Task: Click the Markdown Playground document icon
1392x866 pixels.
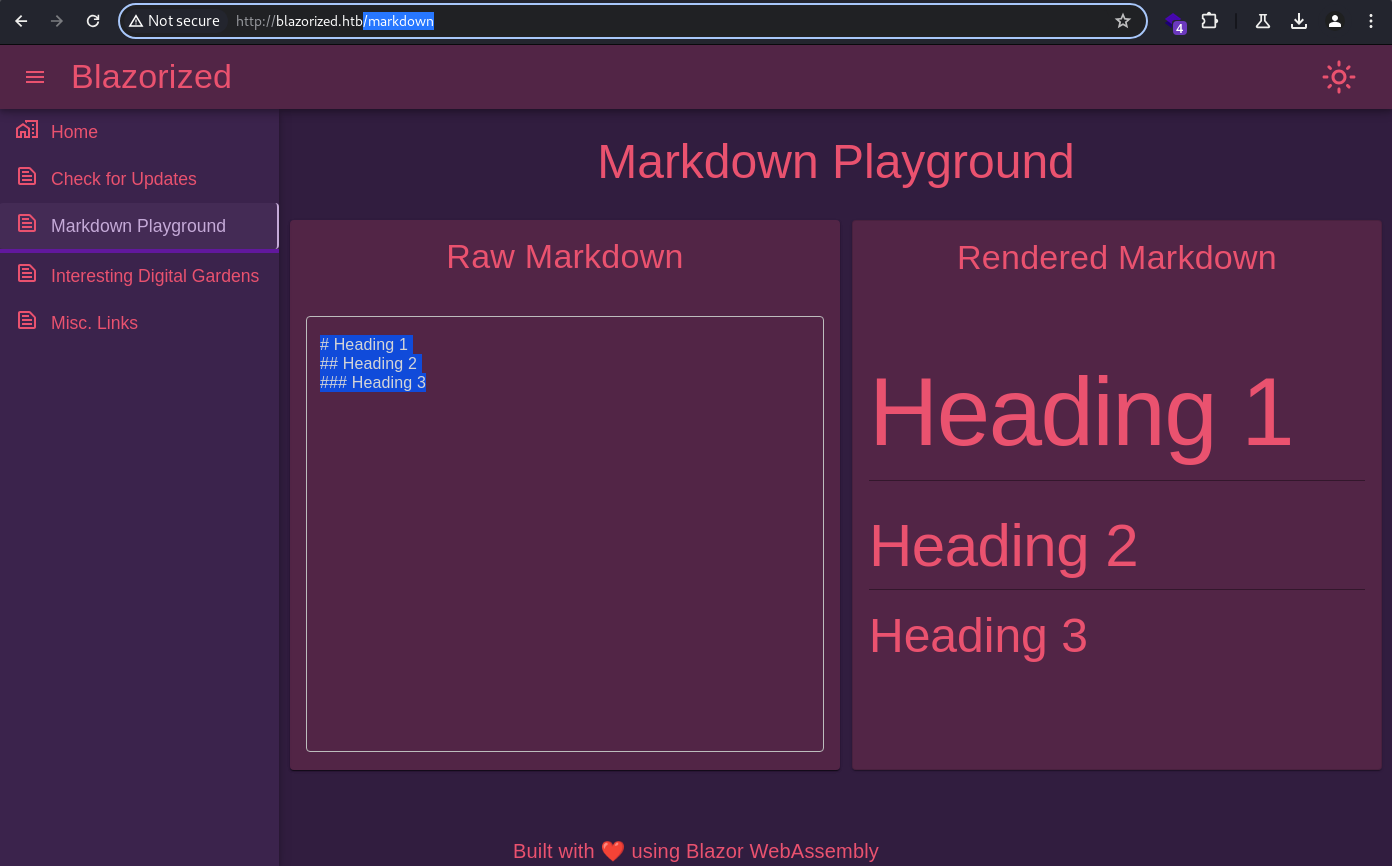Action: point(27,223)
